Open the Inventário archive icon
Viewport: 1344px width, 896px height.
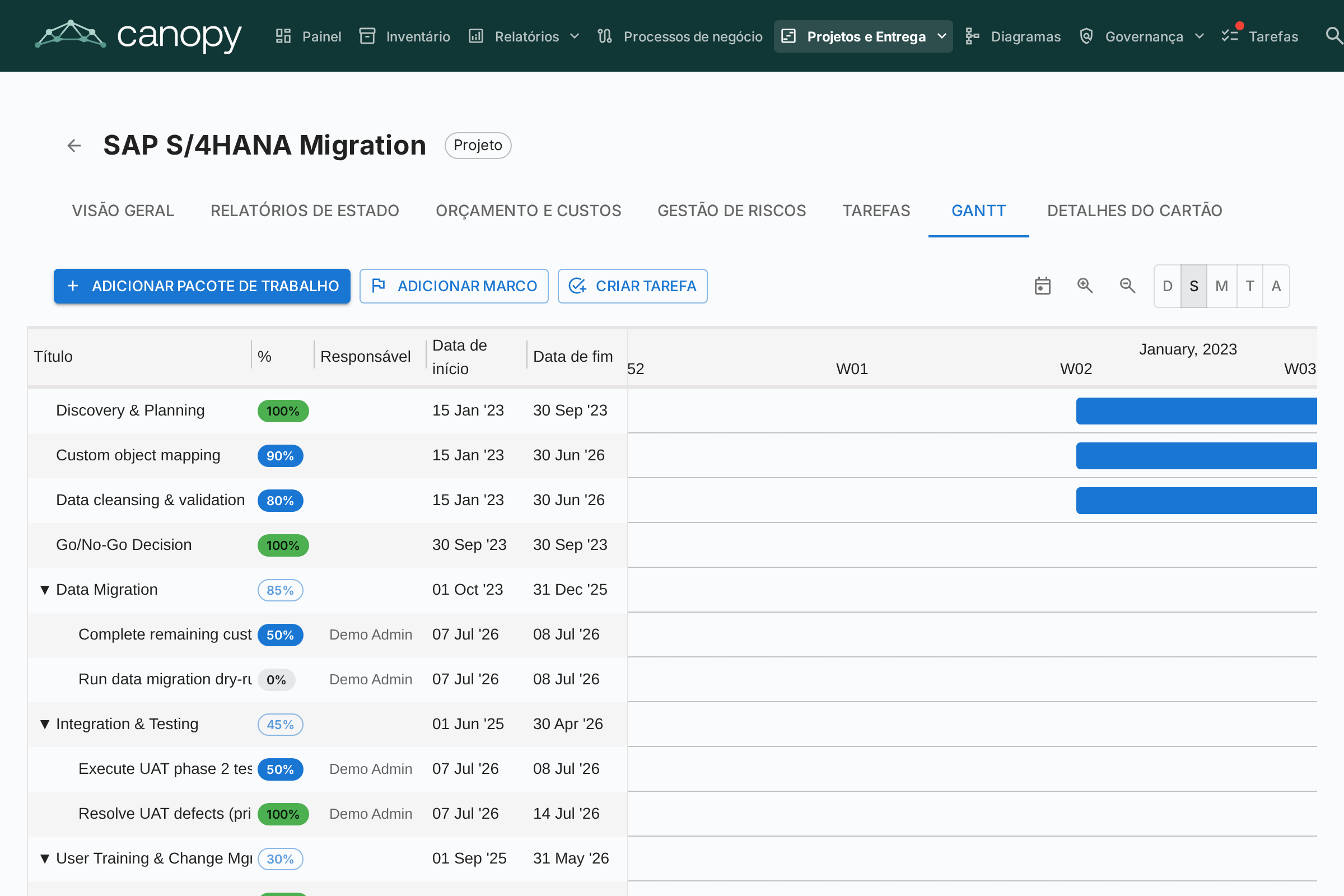point(367,36)
